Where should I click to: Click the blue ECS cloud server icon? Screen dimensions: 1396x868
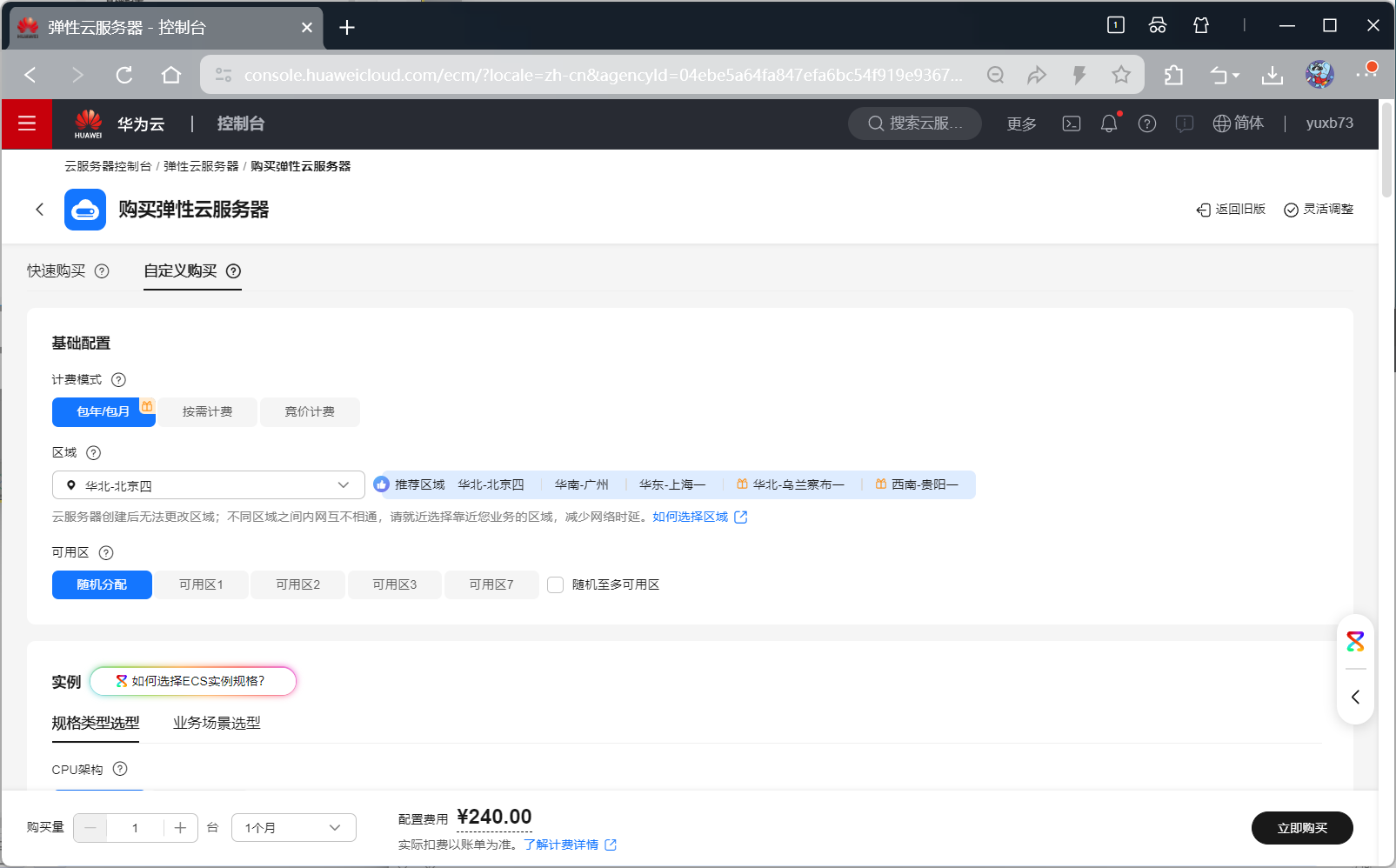(85, 210)
